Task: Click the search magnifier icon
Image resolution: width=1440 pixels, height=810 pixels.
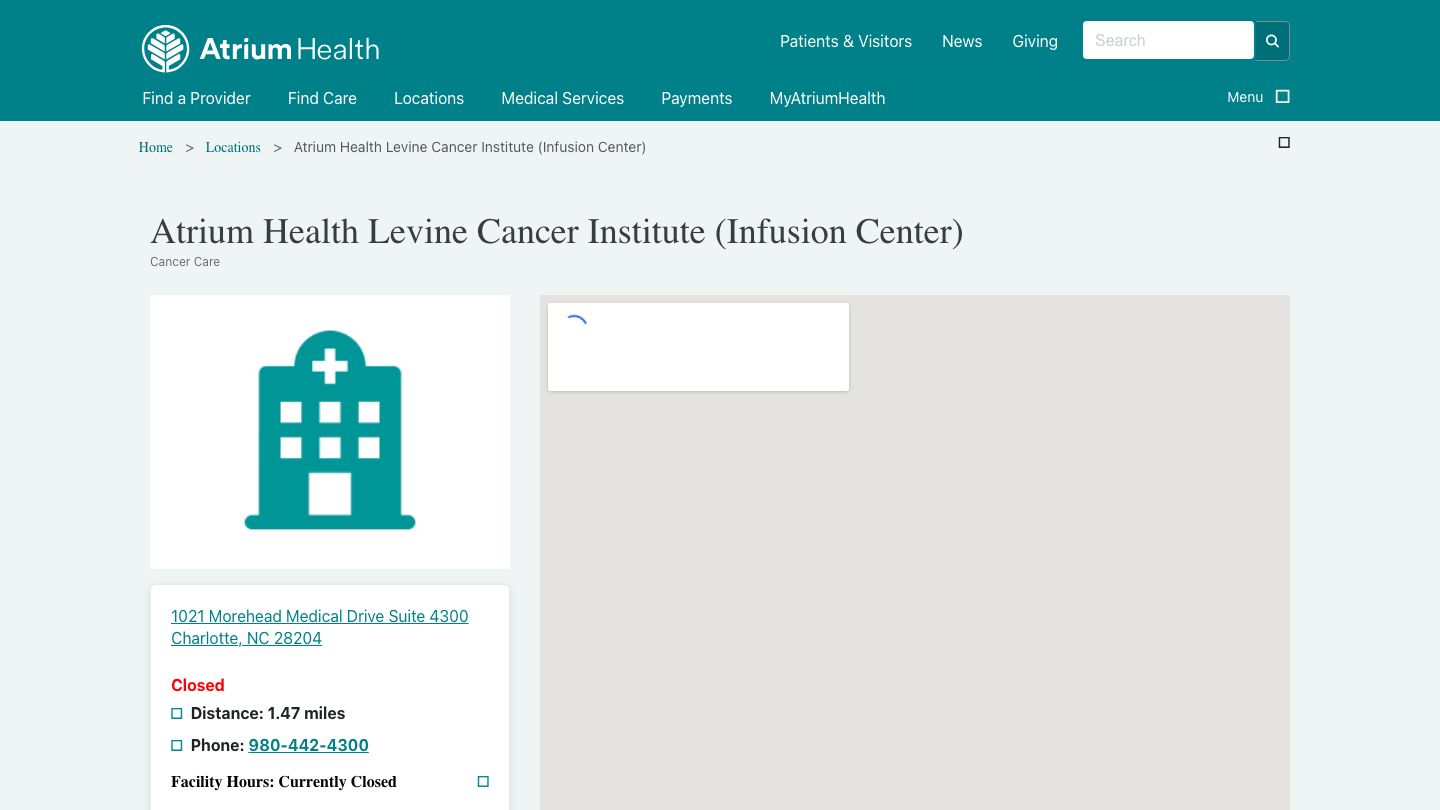Action: tap(1271, 40)
